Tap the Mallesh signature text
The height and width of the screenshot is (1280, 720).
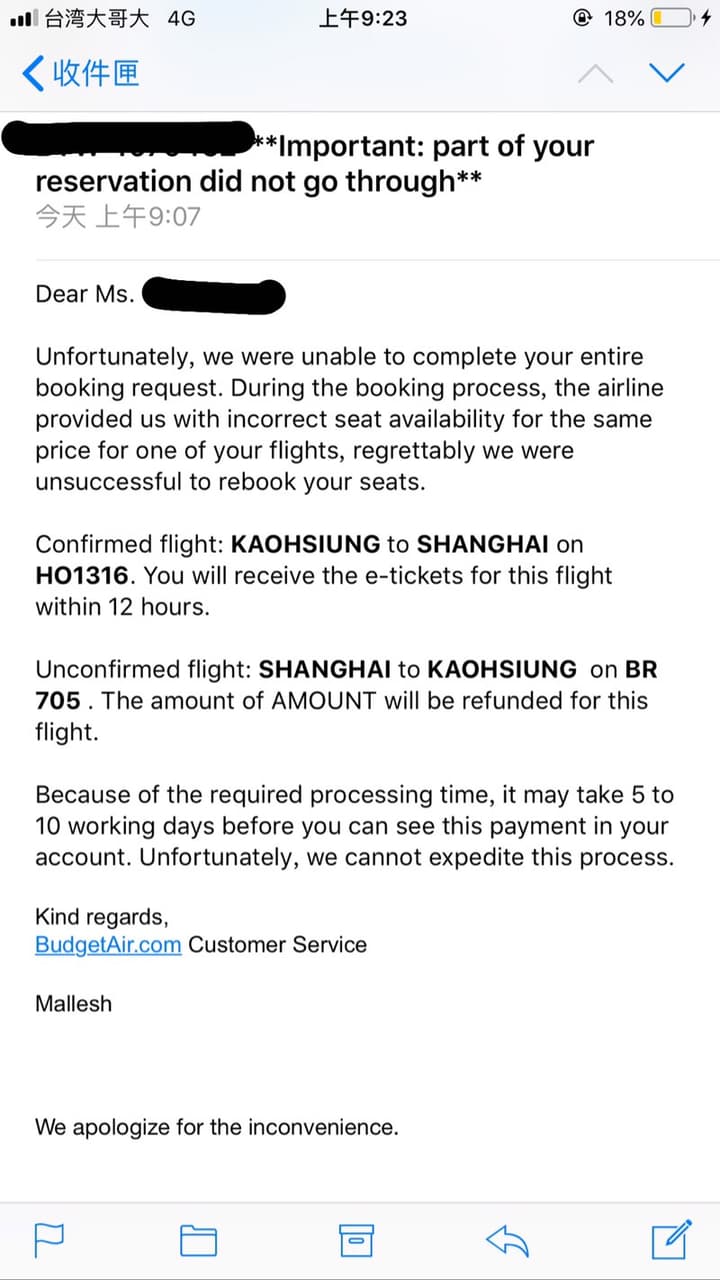click(74, 1003)
